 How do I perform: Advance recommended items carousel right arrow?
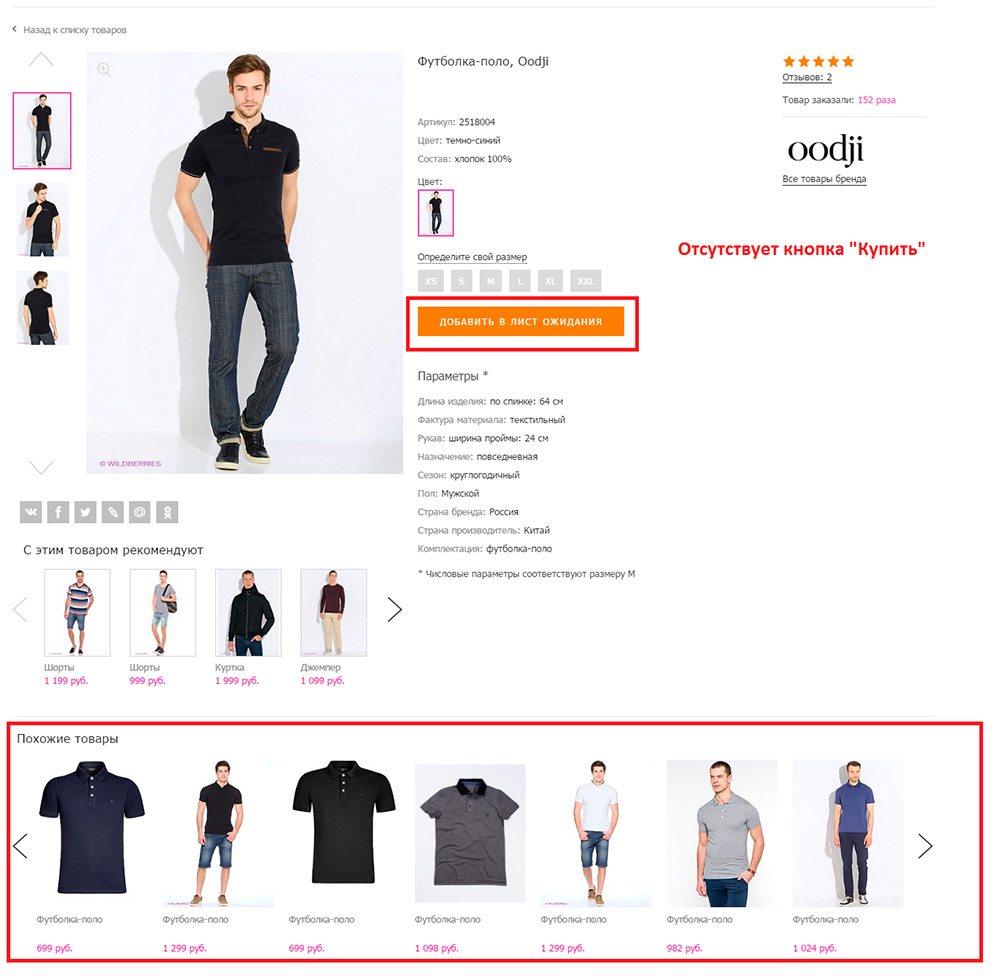[395, 609]
